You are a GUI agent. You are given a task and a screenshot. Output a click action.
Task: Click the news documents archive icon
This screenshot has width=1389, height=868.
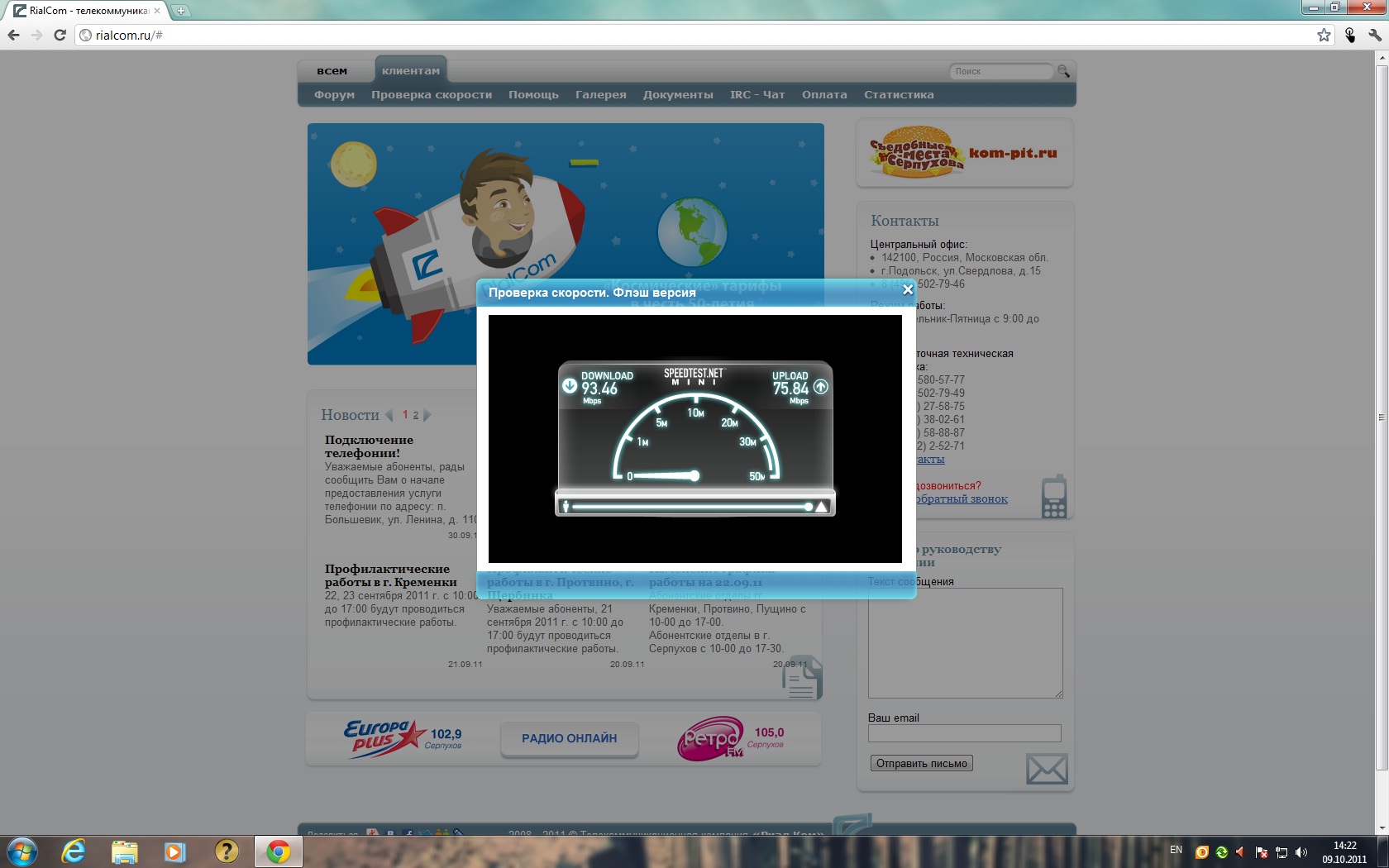tap(802, 678)
